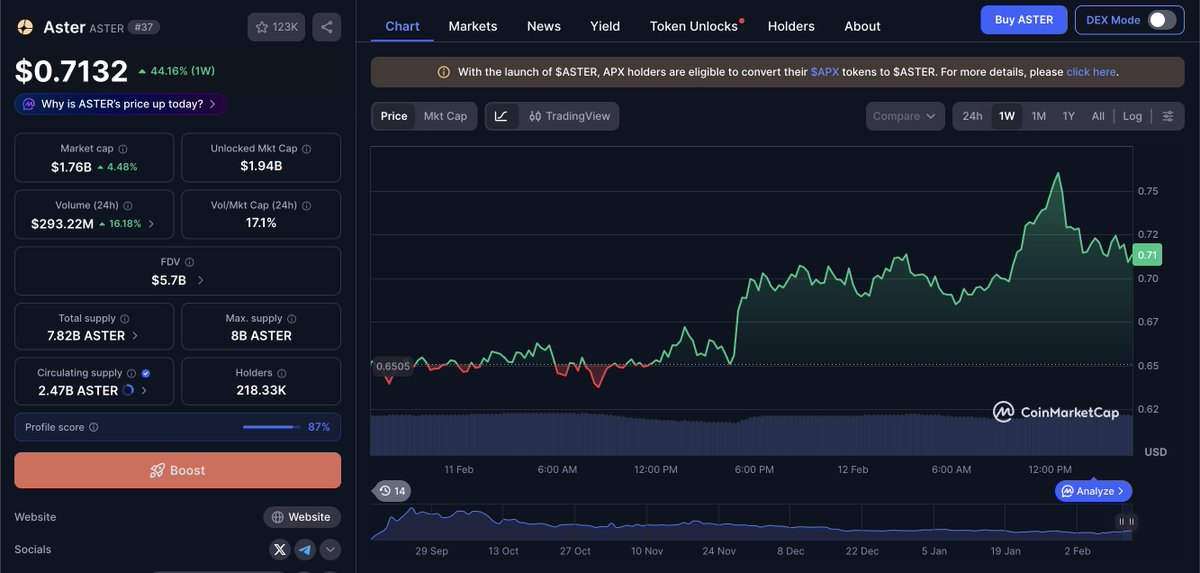Add ASTER to watchlist via star button
Screen dimensions: 1200x573
click(x=276, y=27)
